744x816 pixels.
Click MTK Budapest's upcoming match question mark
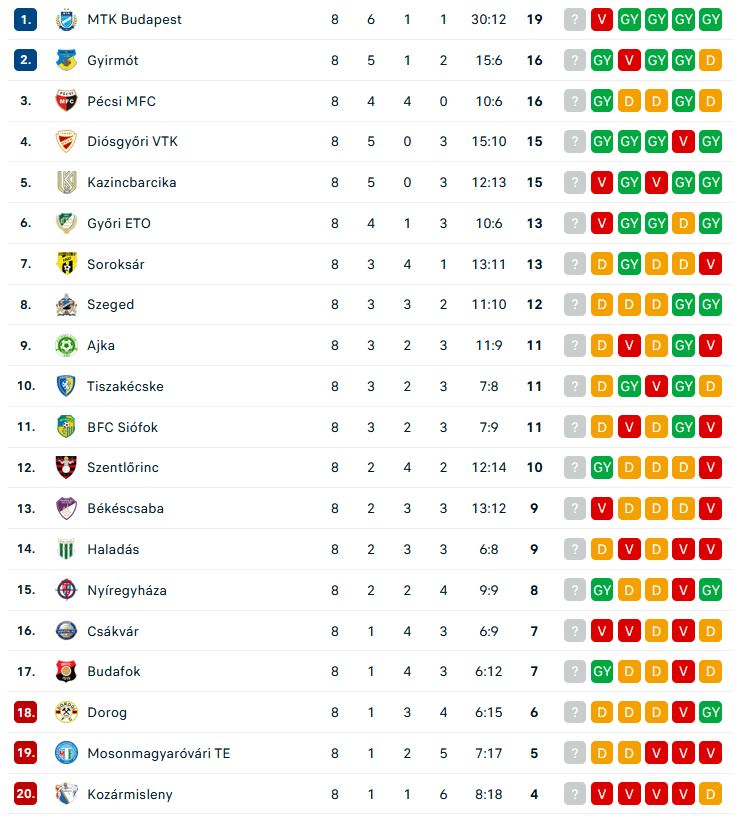point(574,20)
